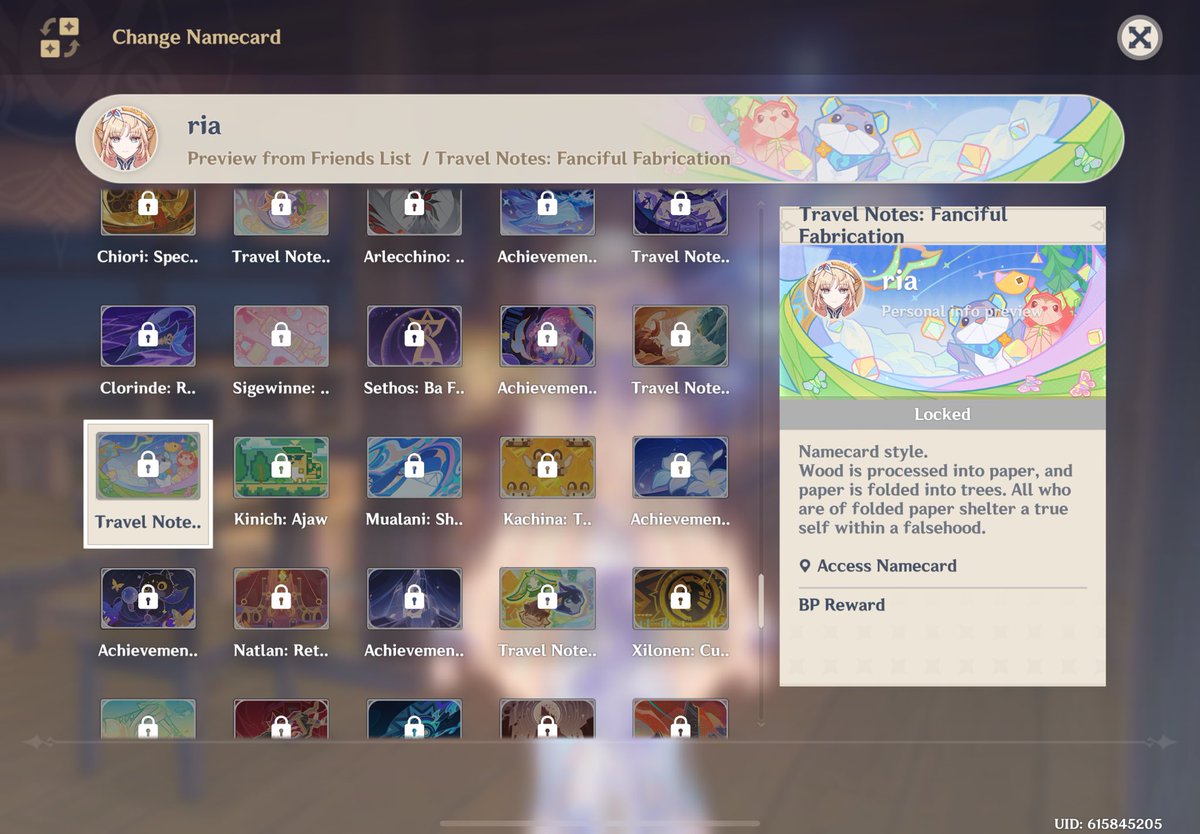Select the Mualani: Sh.. namecard
This screenshot has height=834, width=1200.
(414, 483)
